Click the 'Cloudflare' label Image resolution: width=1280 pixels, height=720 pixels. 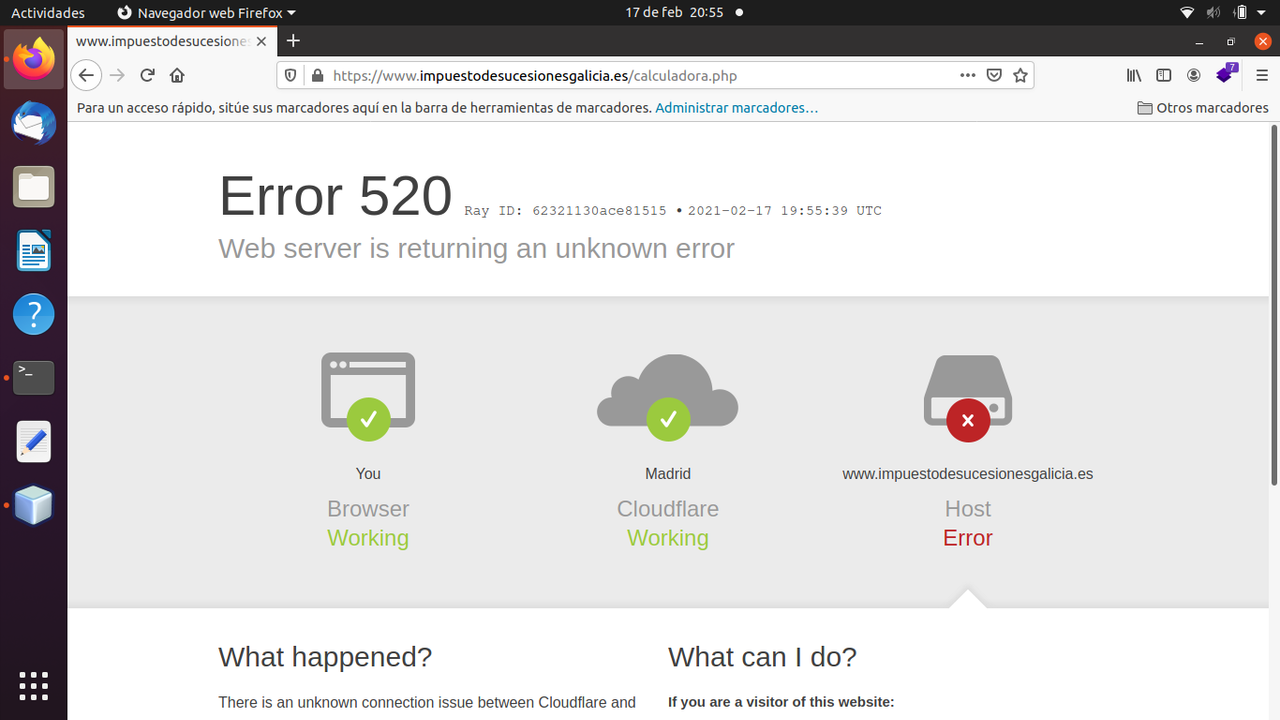pyautogui.click(x=668, y=509)
